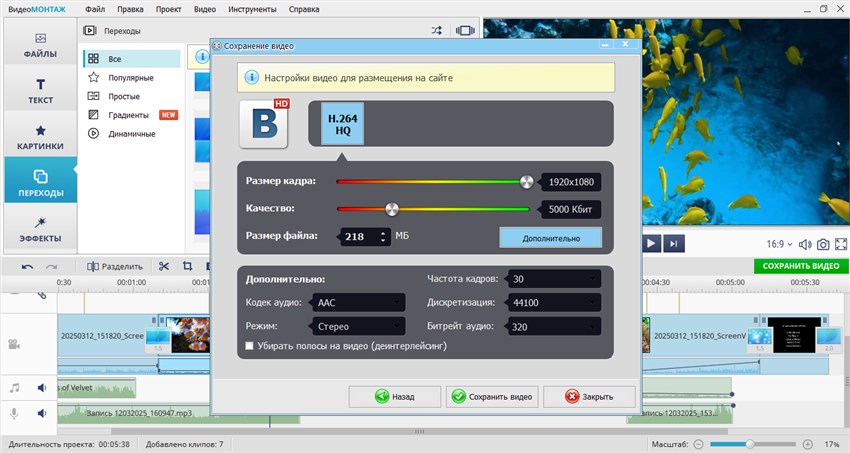The image size is (850, 453).
Task: Mute the voice recording track speaker
Action: (43, 413)
